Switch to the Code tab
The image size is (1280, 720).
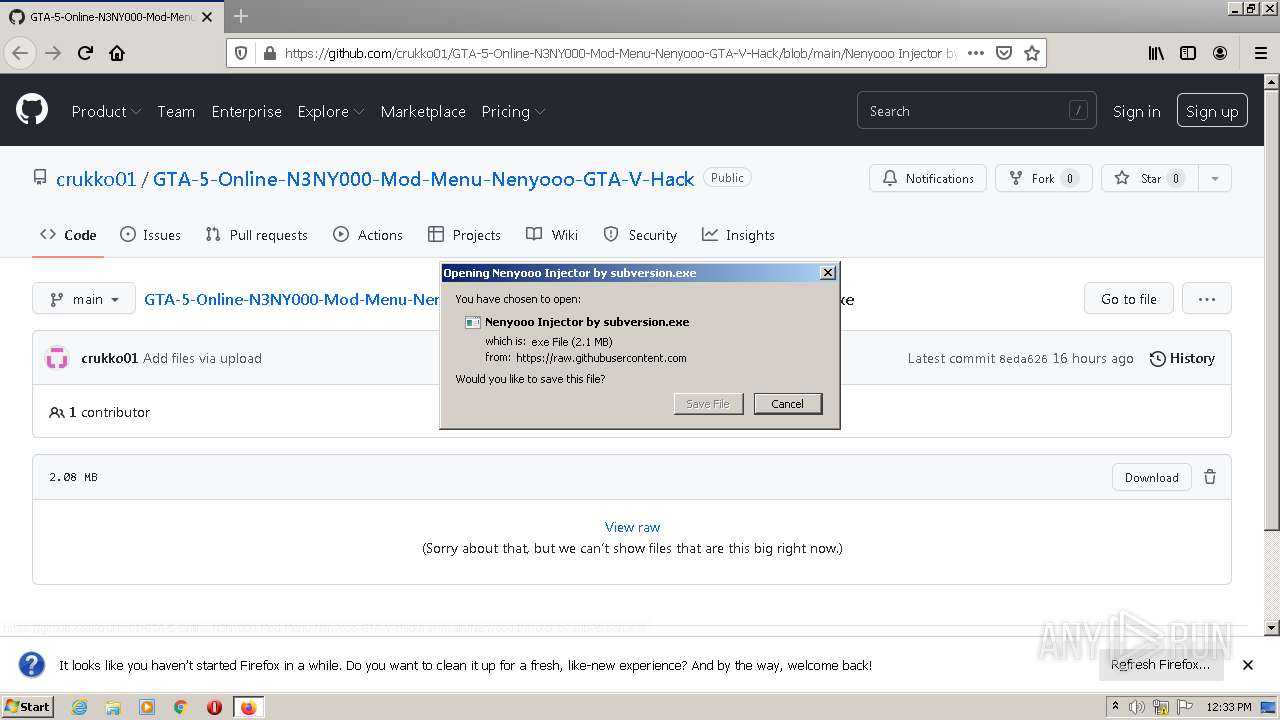click(68, 235)
